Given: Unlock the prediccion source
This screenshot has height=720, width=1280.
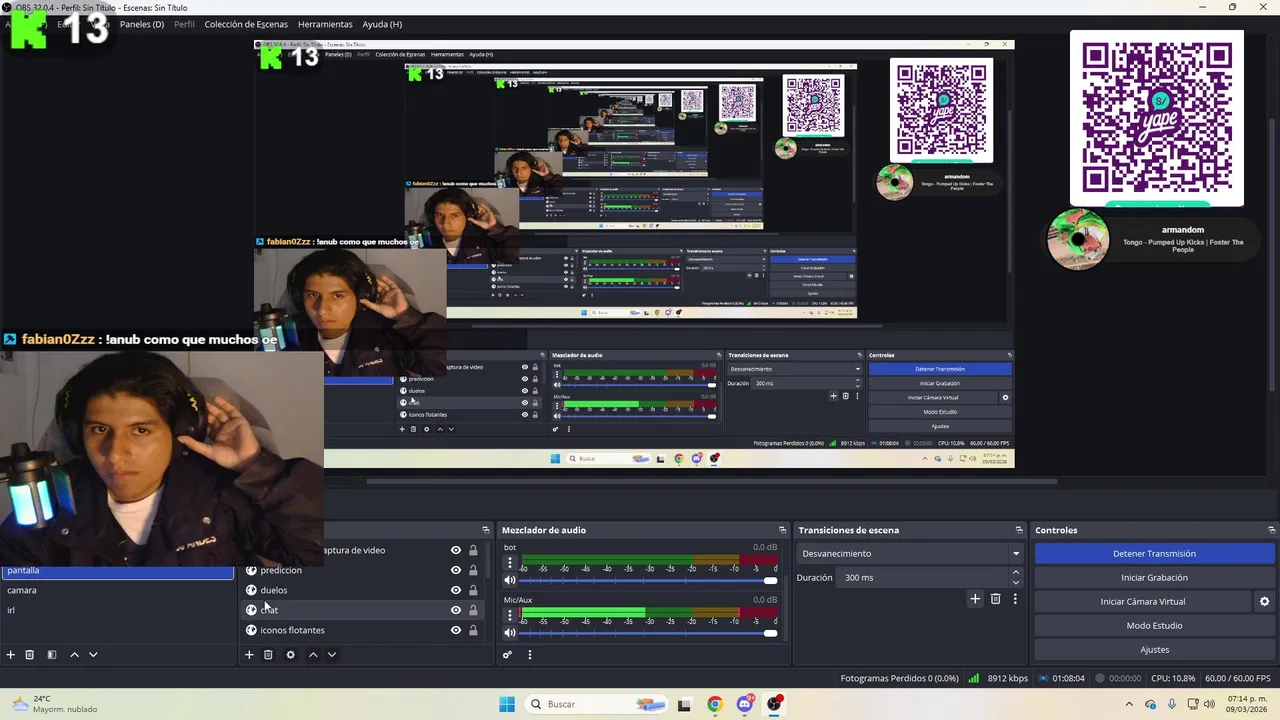Looking at the screenshot, I should coord(473,570).
